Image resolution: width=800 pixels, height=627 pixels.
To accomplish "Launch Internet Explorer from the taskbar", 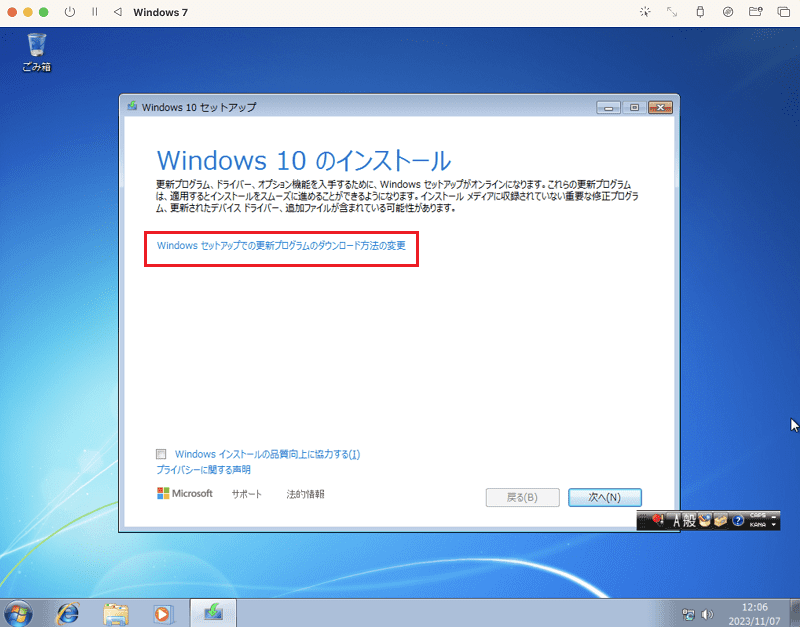I will pos(68,613).
